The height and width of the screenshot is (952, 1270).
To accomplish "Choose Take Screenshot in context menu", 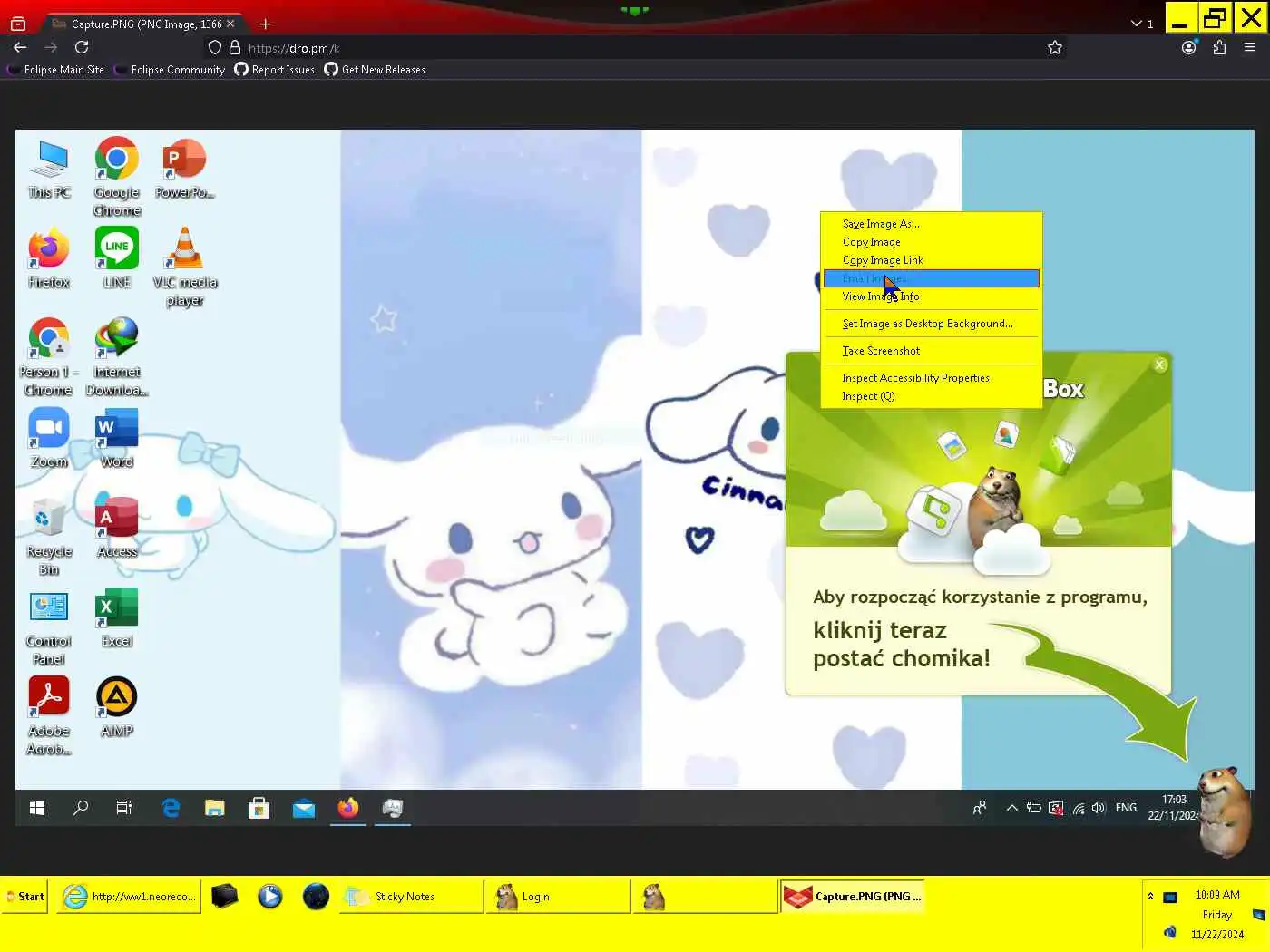I will [931, 351].
